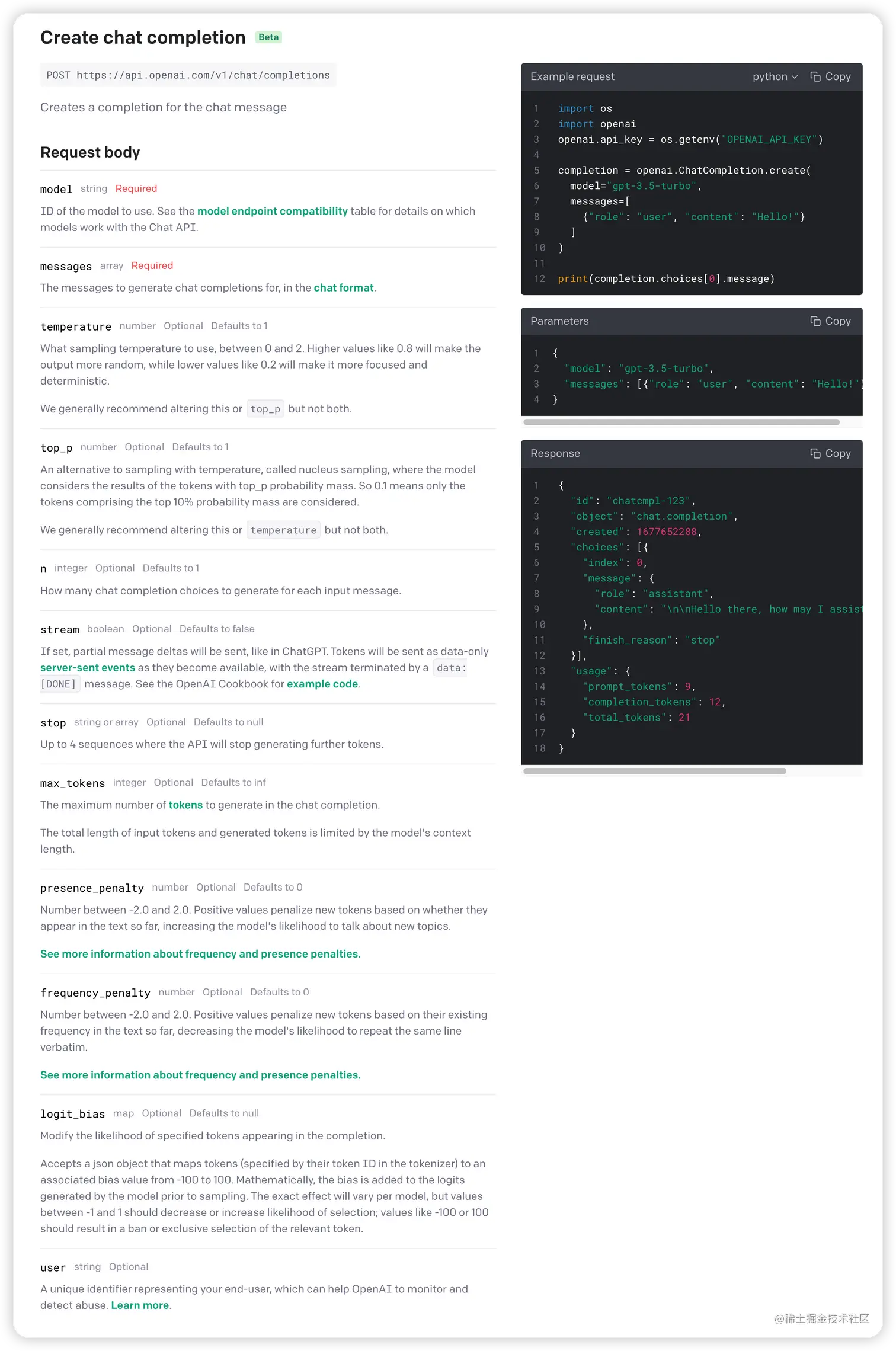Click the Create chat completion heading
This screenshot has width=896, height=1351.
point(143,37)
